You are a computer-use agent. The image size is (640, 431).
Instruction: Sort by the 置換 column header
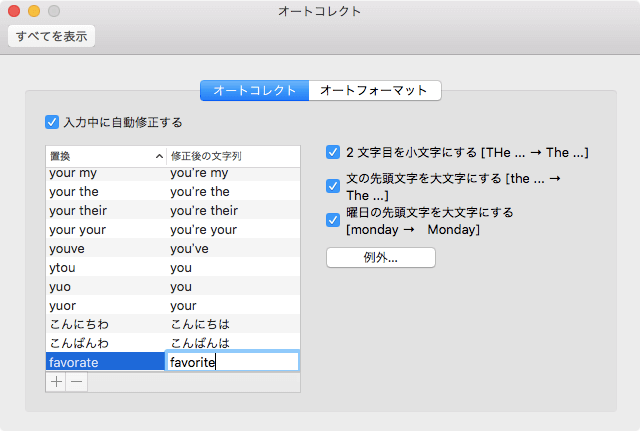(x=105, y=156)
